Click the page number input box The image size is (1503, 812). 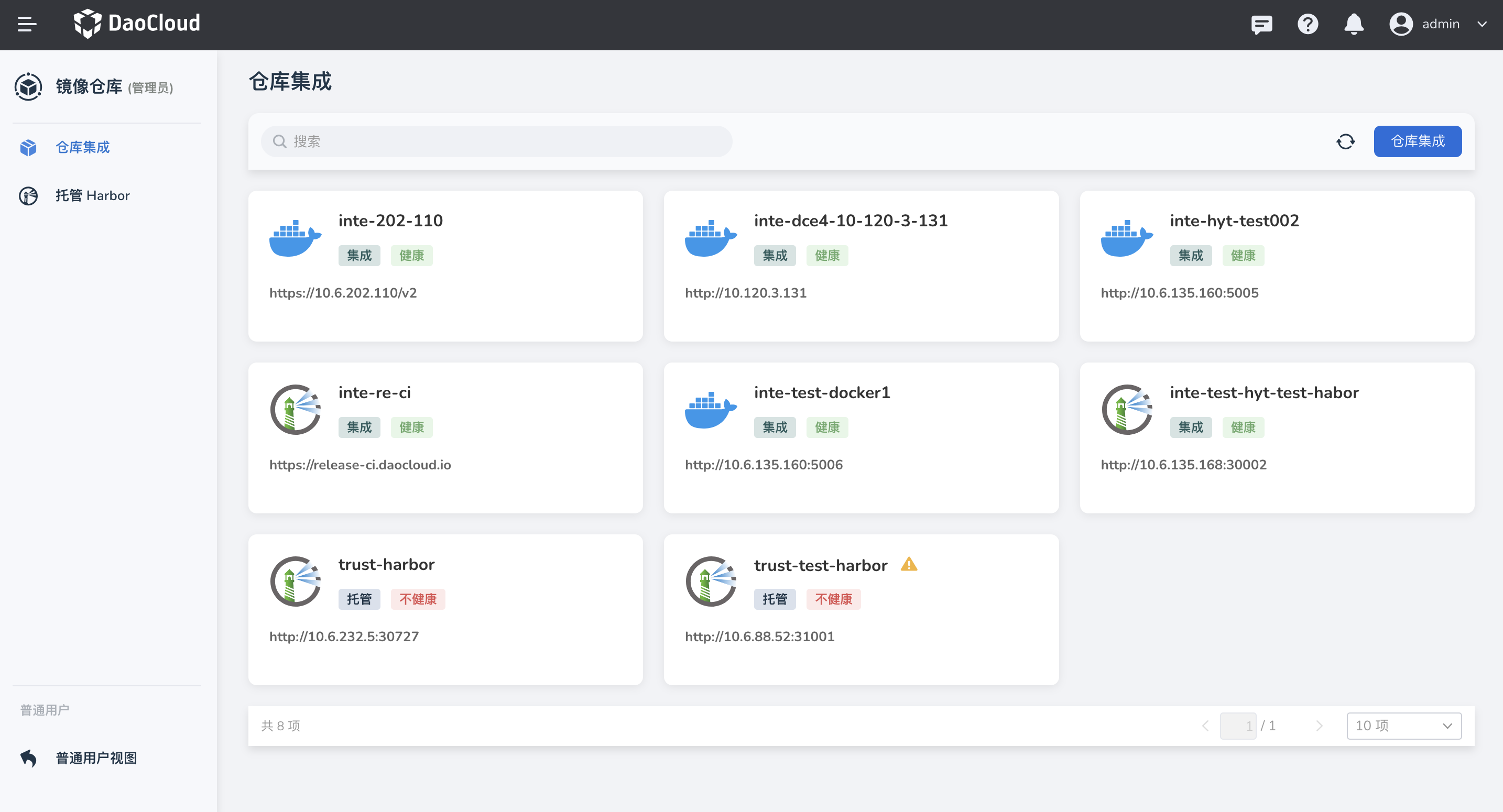(x=1237, y=726)
